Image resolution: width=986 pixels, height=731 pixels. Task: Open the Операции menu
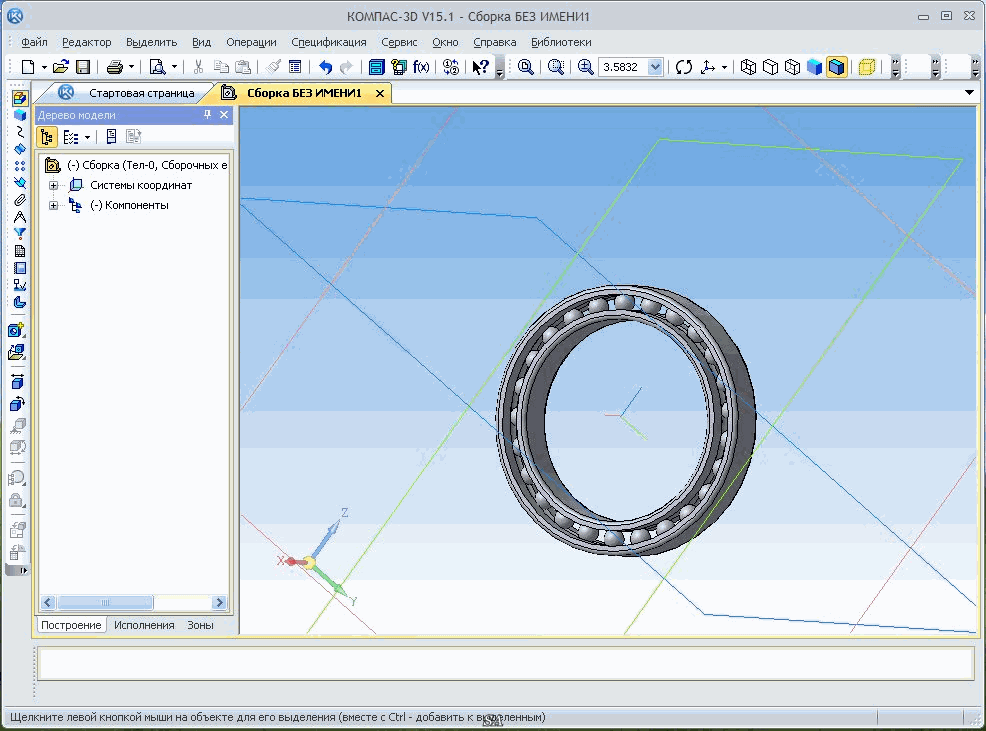(x=251, y=42)
